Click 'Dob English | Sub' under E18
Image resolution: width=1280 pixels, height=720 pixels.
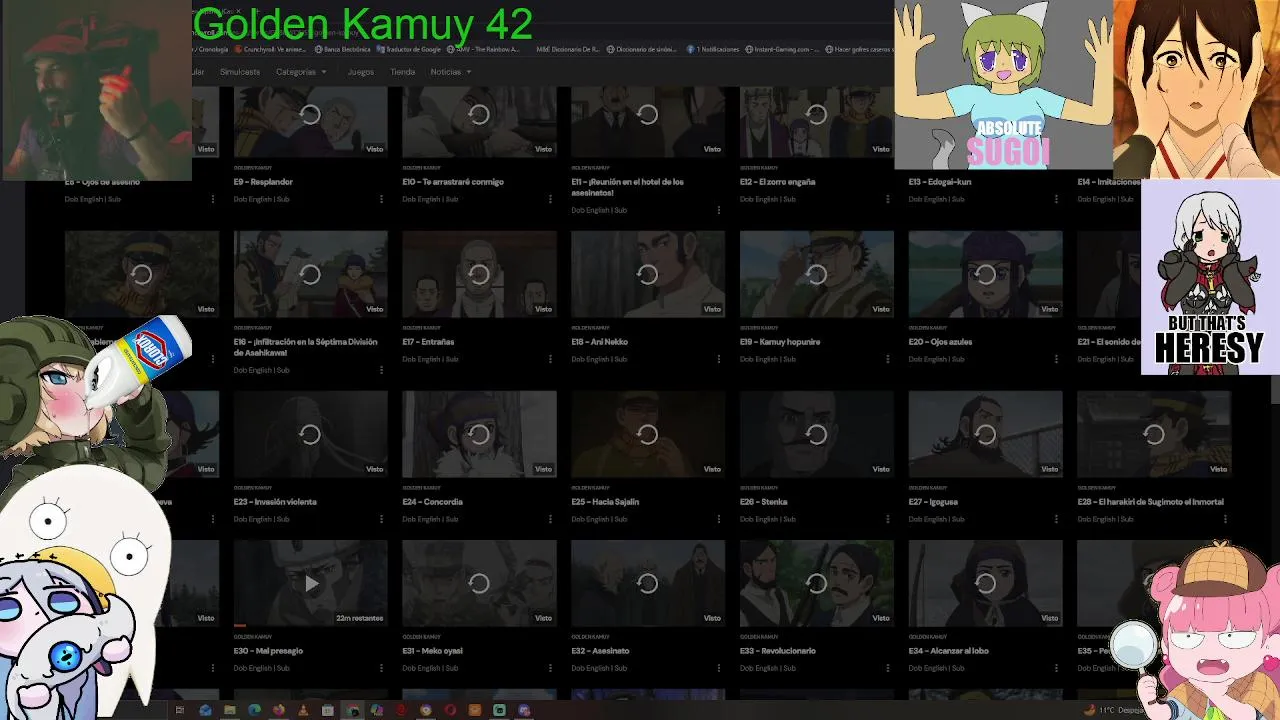pos(599,359)
